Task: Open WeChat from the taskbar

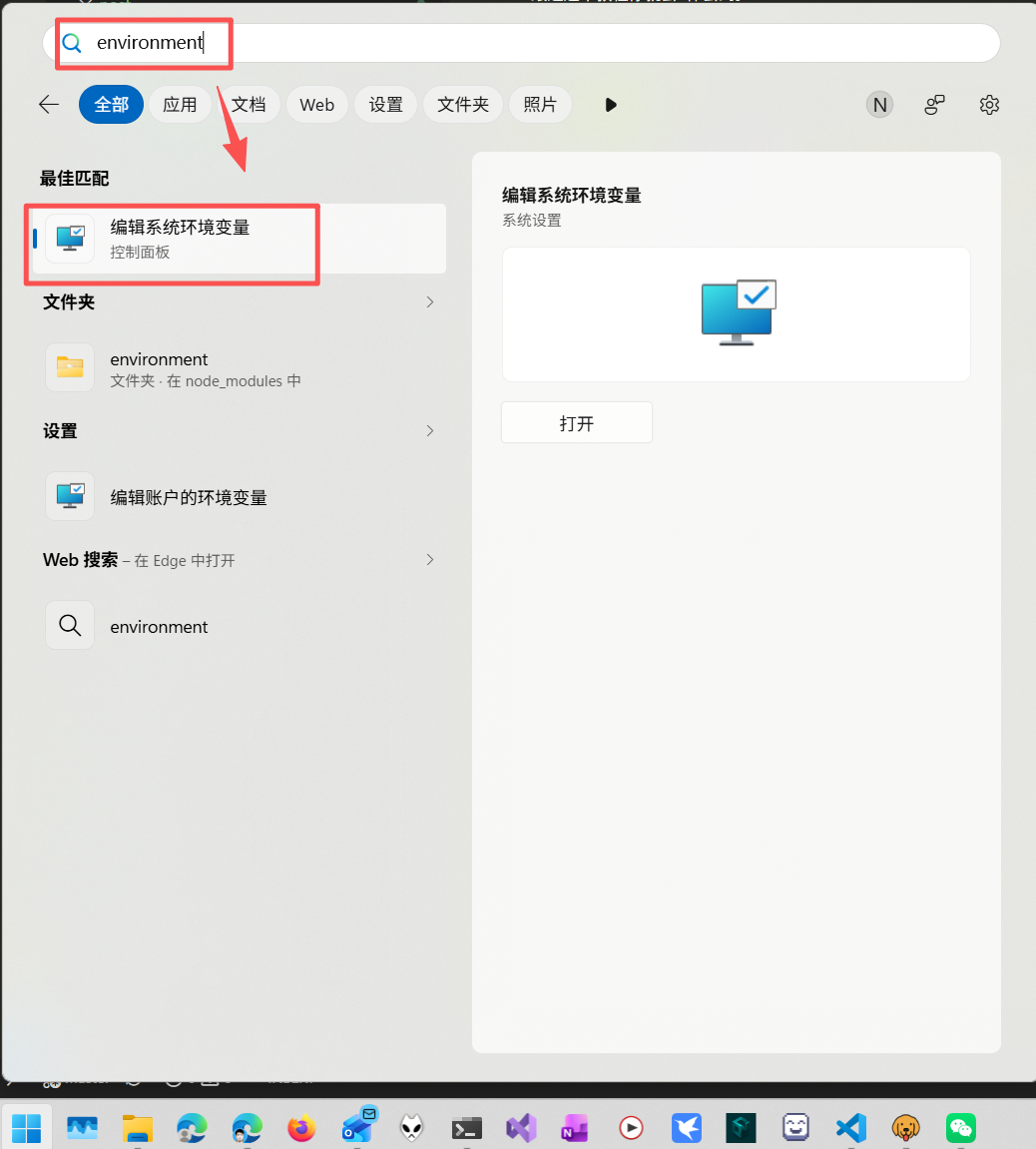Action: pyautogui.click(x=960, y=1128)
